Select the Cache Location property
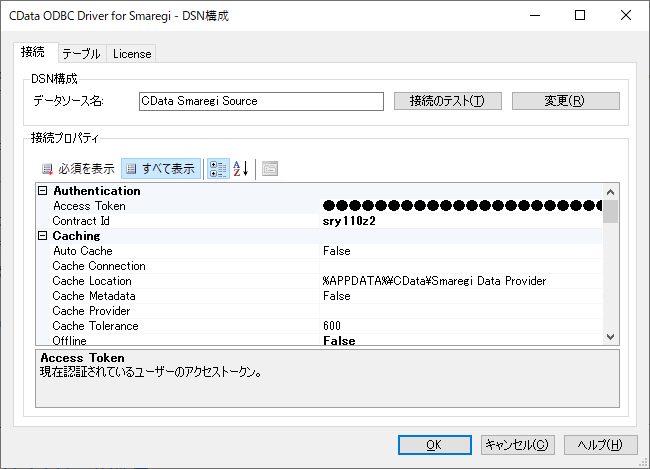Screen dimensions: 650x469 92,281
